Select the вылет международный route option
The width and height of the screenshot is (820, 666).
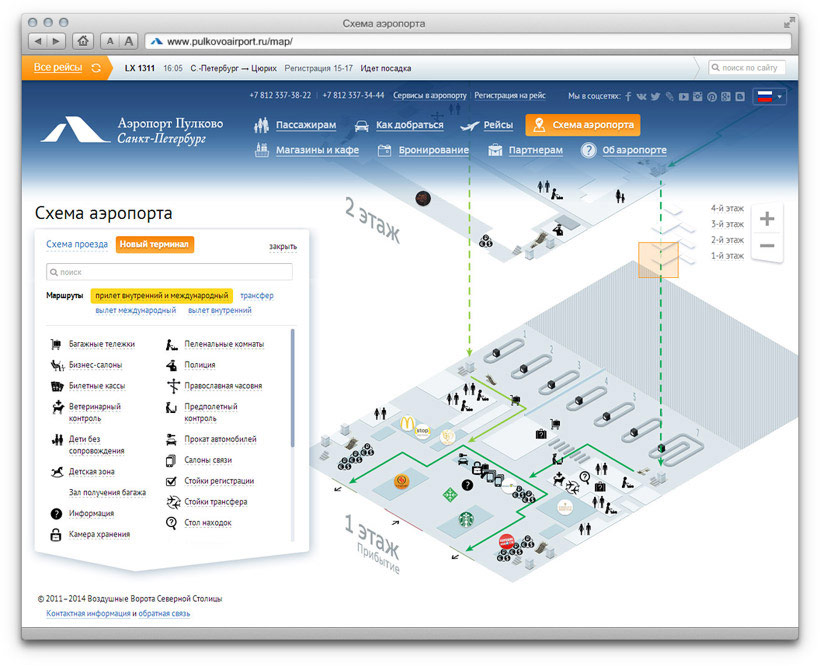135,310
